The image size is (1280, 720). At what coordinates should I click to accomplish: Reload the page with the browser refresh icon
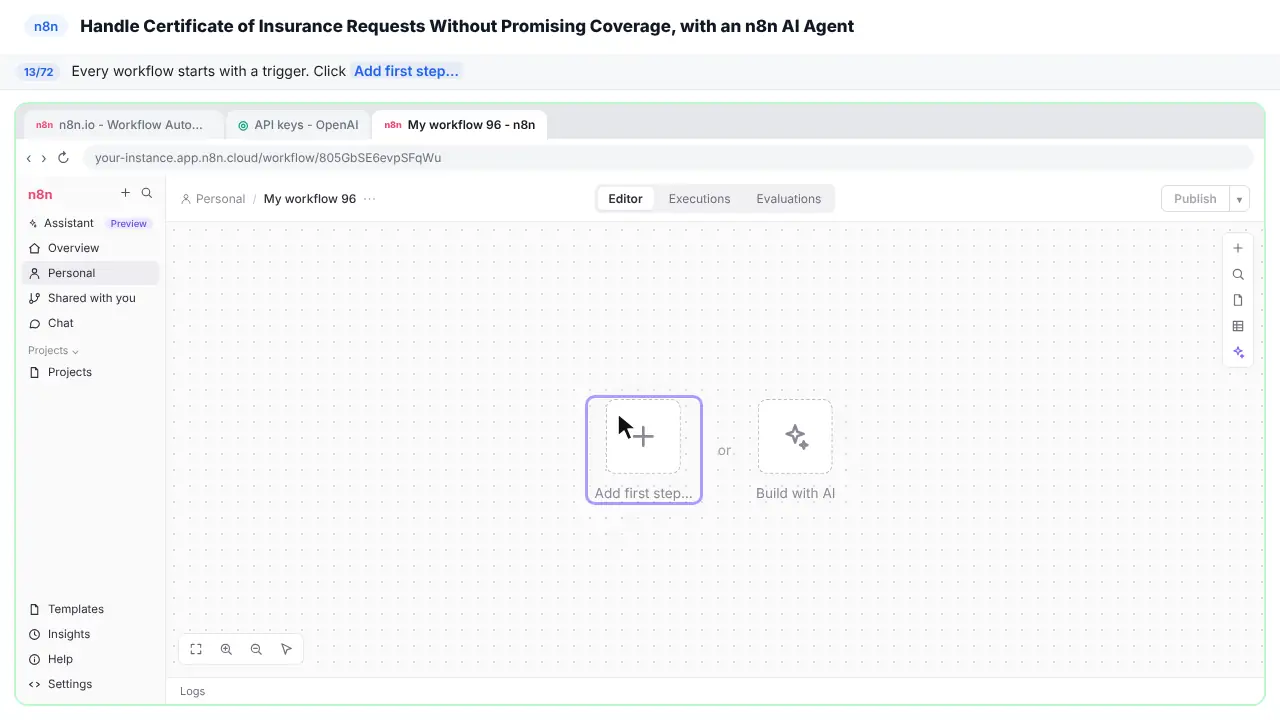(x=63, y=157)
